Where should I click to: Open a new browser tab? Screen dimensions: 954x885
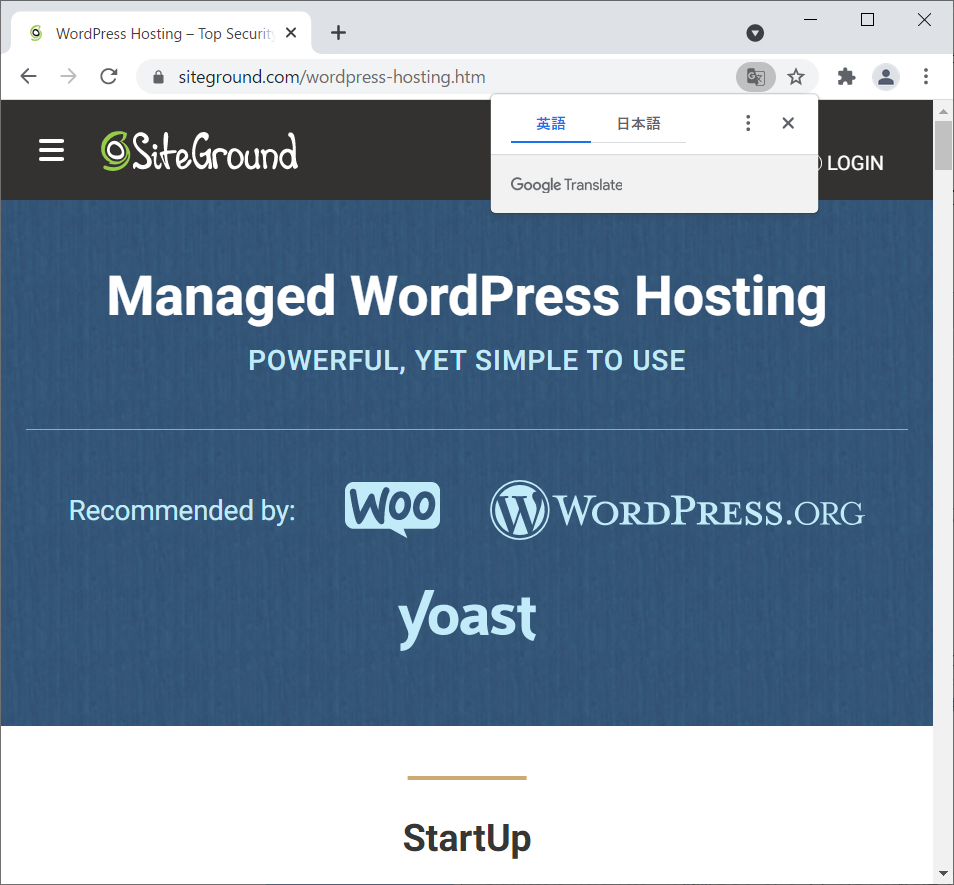coord(339,33)
